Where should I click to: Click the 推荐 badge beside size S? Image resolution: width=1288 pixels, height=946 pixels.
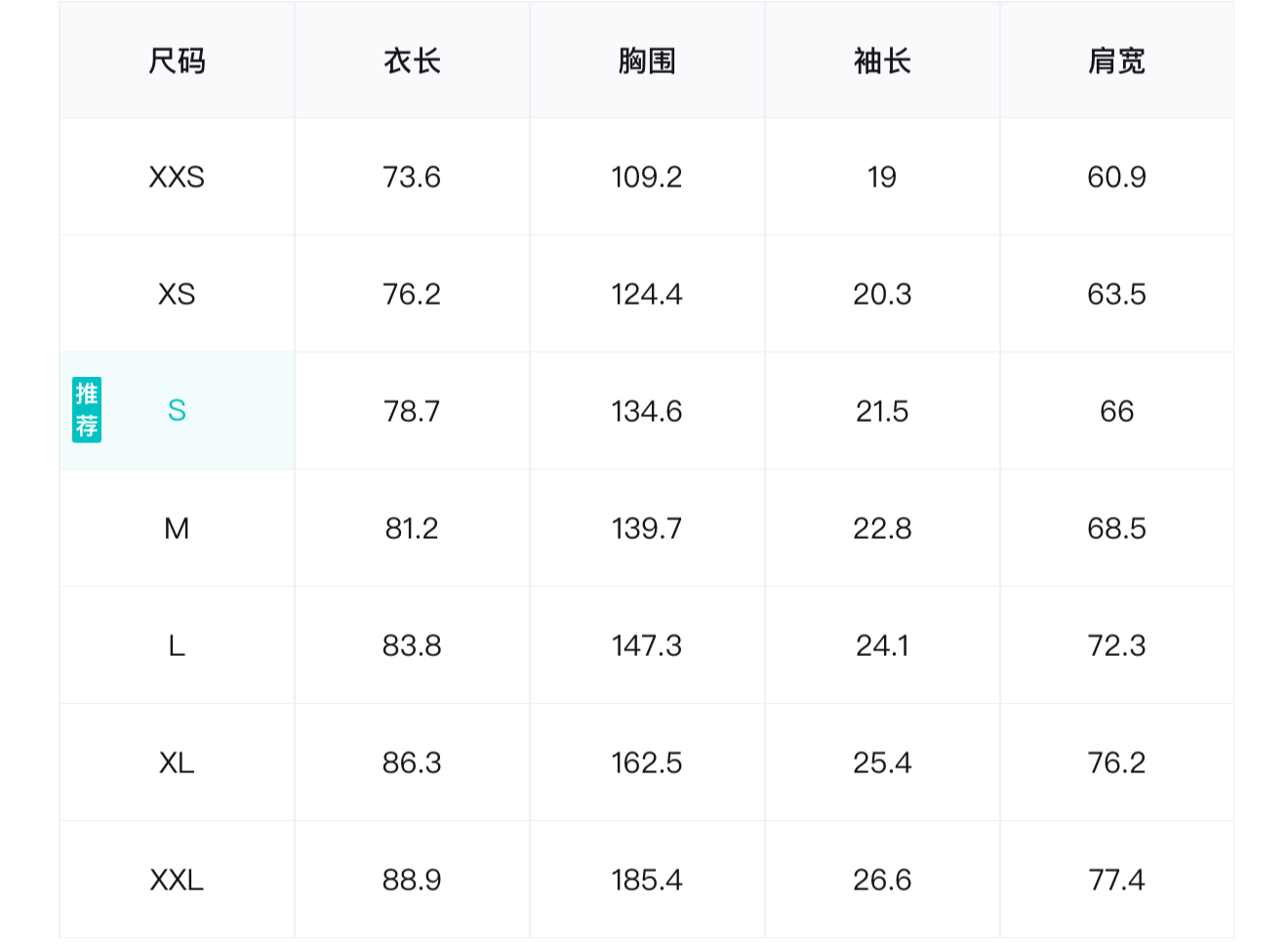(x=87, y=410)
